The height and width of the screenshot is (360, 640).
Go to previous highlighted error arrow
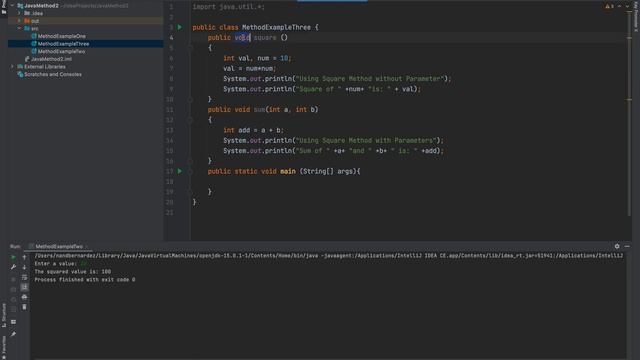click(x=619, y=6)
